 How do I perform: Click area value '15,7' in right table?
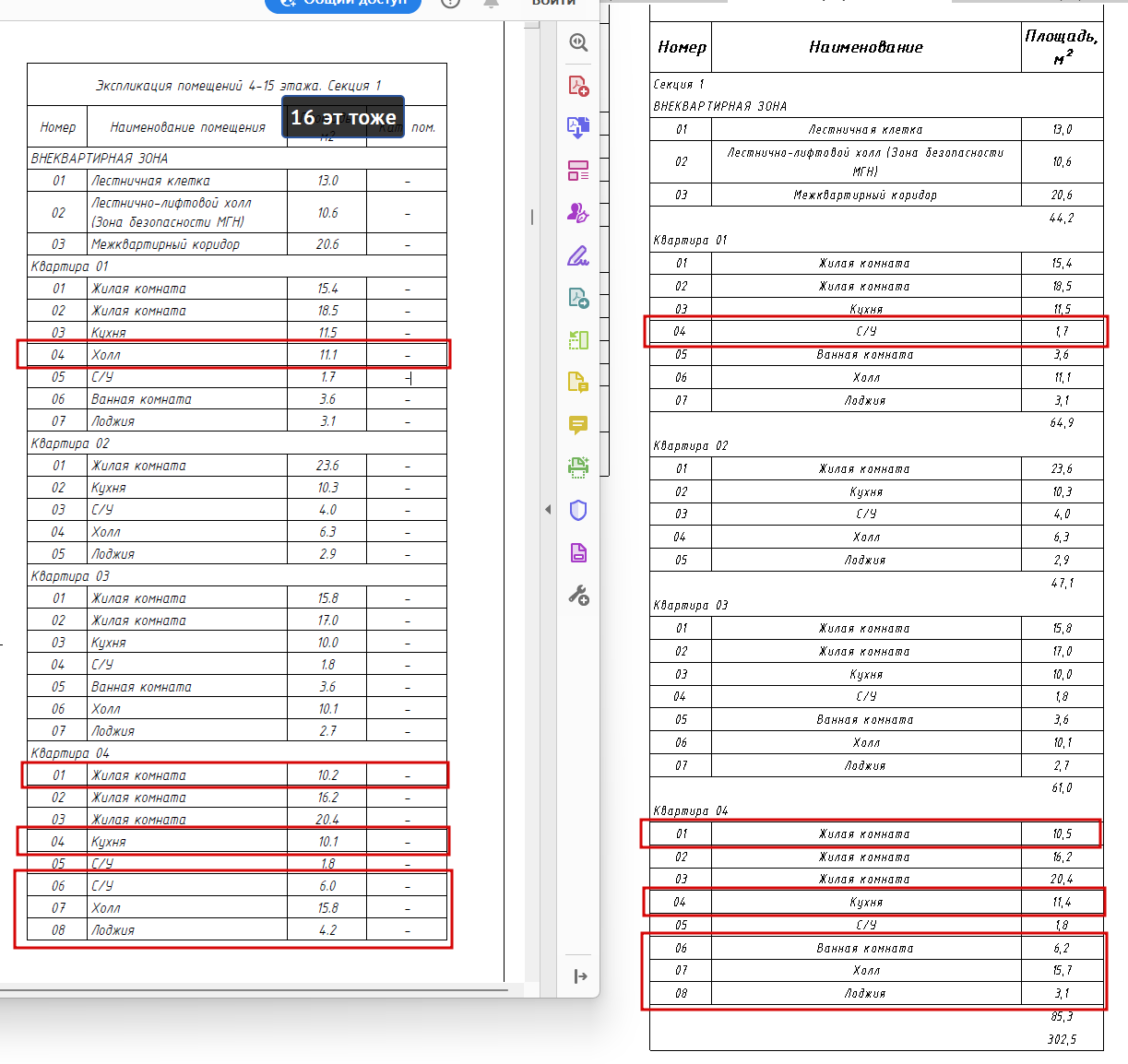(x=1062, y=970)
